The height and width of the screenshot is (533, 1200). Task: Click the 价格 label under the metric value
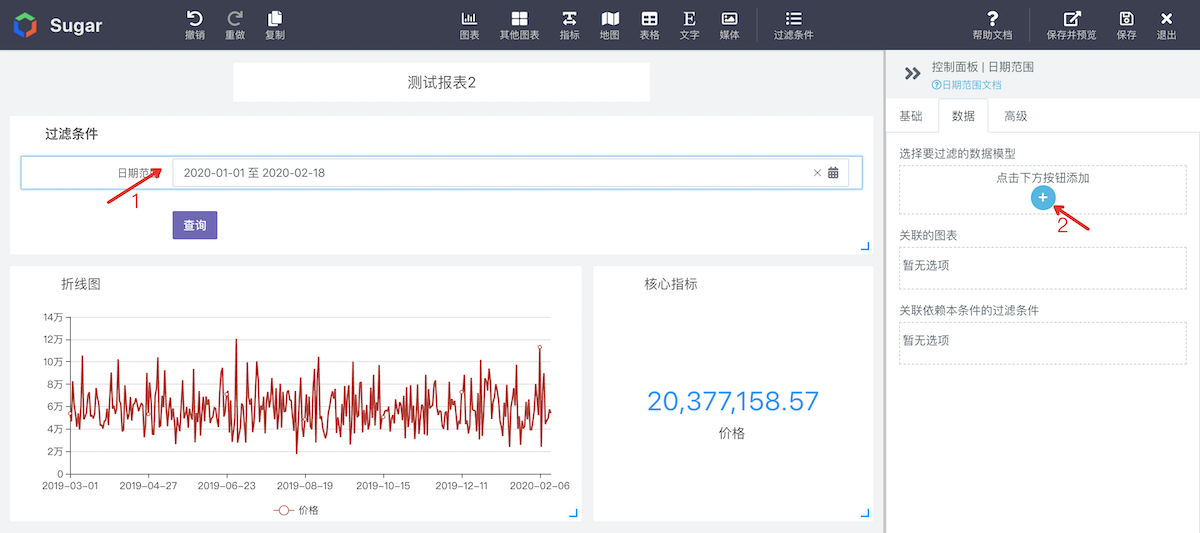732,433
